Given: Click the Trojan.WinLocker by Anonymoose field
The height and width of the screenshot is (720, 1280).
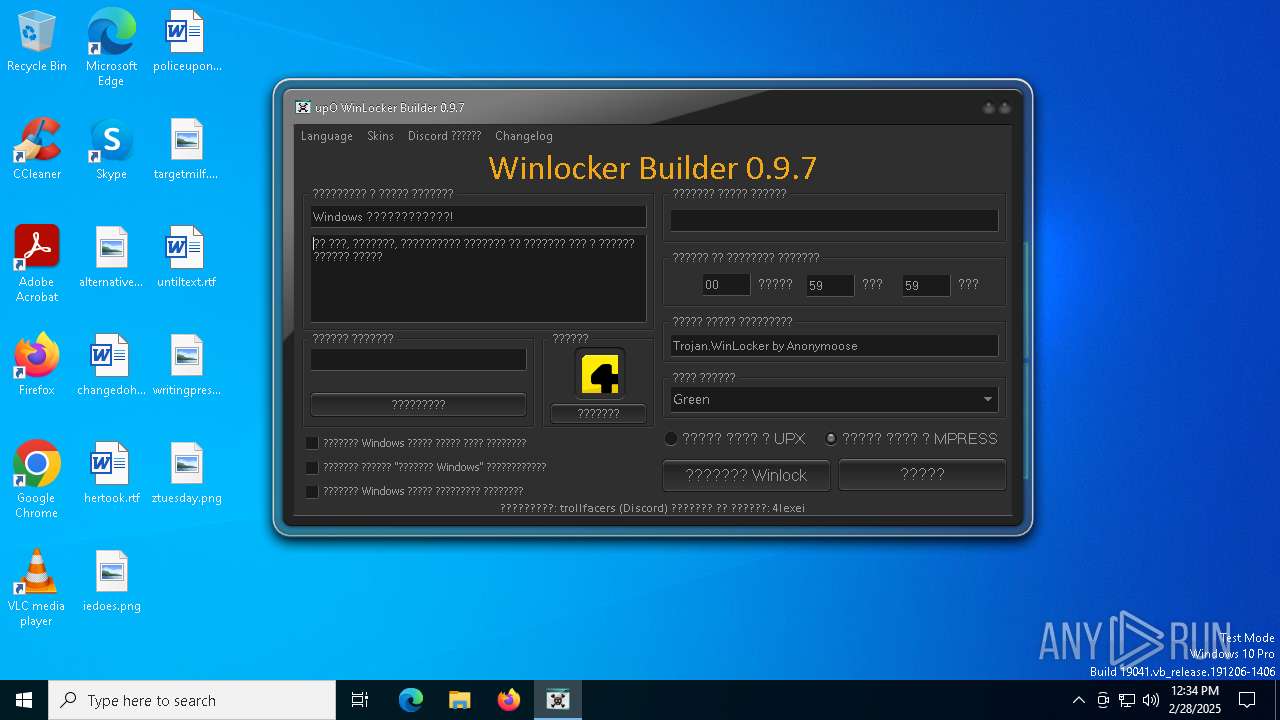Looking at the screenshot, I should [834, 346].
